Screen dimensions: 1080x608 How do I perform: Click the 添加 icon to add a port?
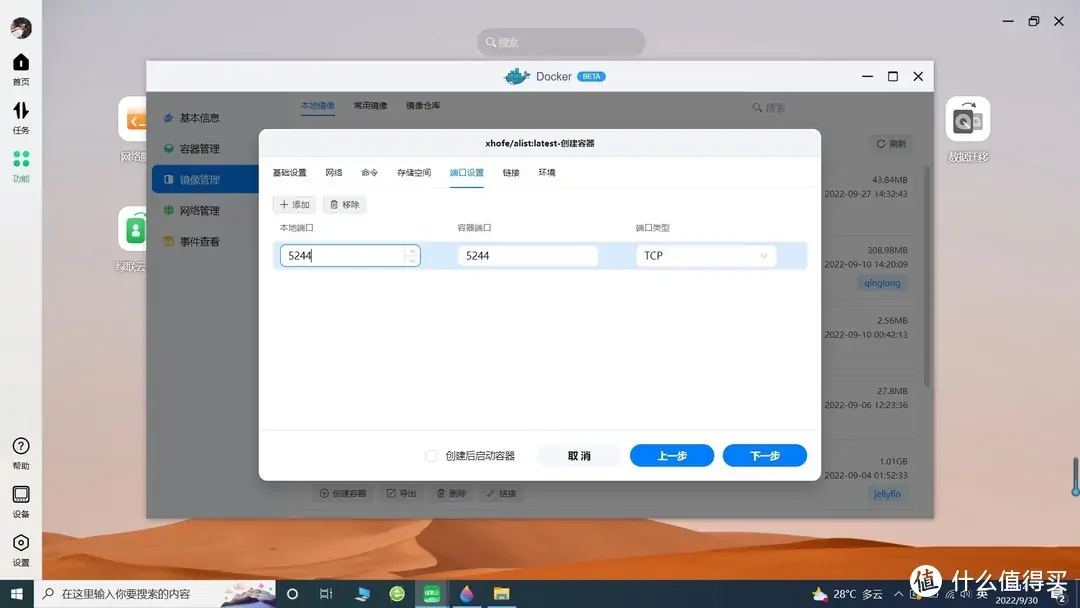(294, 204)
